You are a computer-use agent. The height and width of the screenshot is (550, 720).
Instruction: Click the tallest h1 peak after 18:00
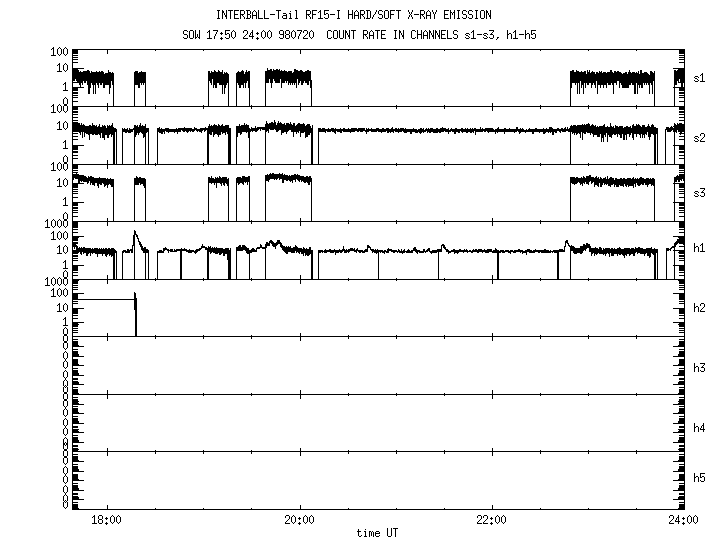135,233
